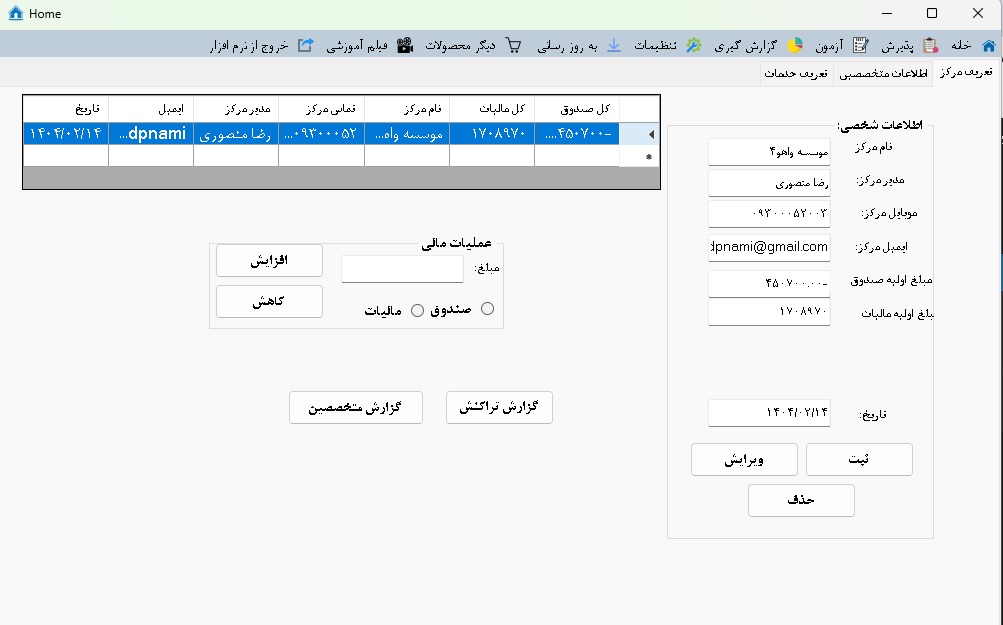Click the گزارش تراکنش report button
The height and width of the screenshot is (625, 1003).
click(x=498, y=407)
